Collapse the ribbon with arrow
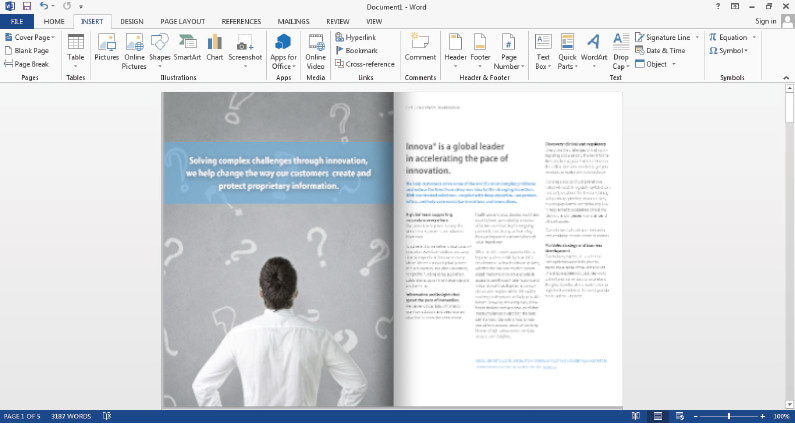This screenshot has width=795, height=424. (786, 78)
